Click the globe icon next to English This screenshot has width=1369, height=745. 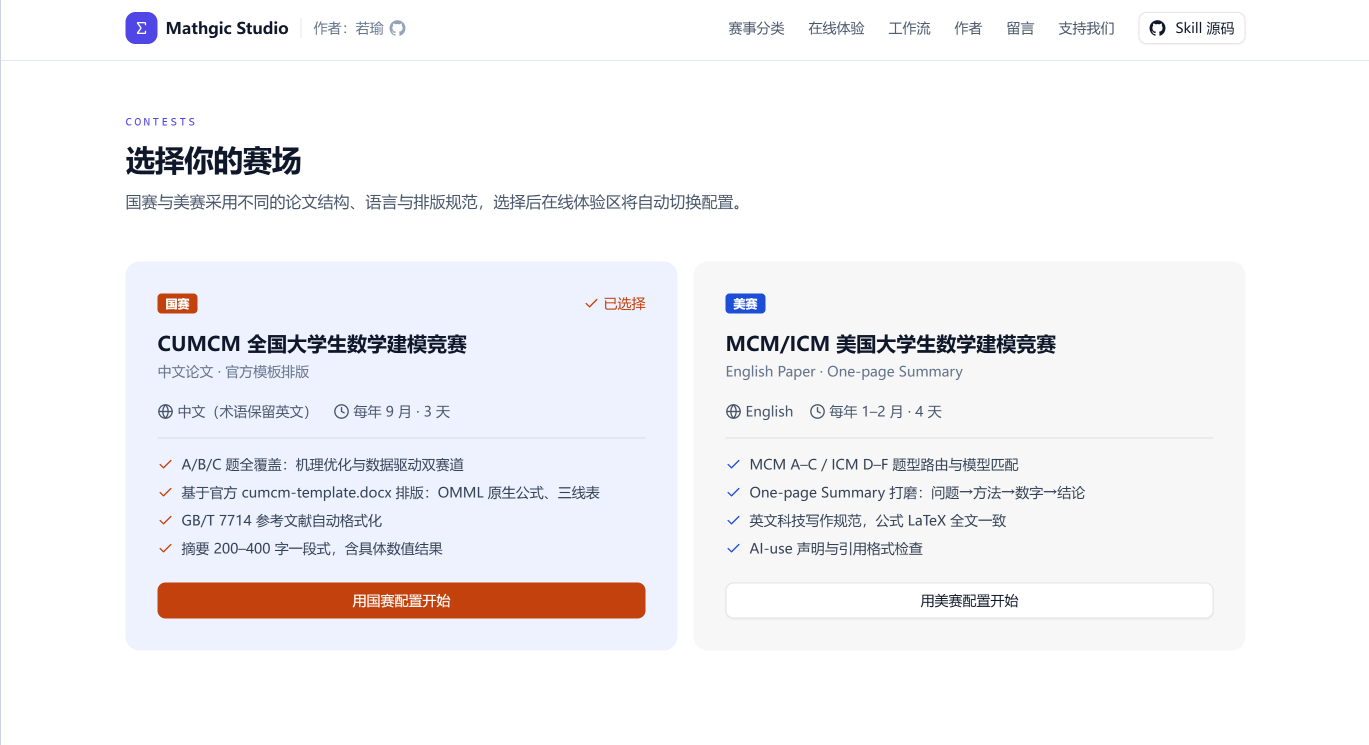coord(733,411)
